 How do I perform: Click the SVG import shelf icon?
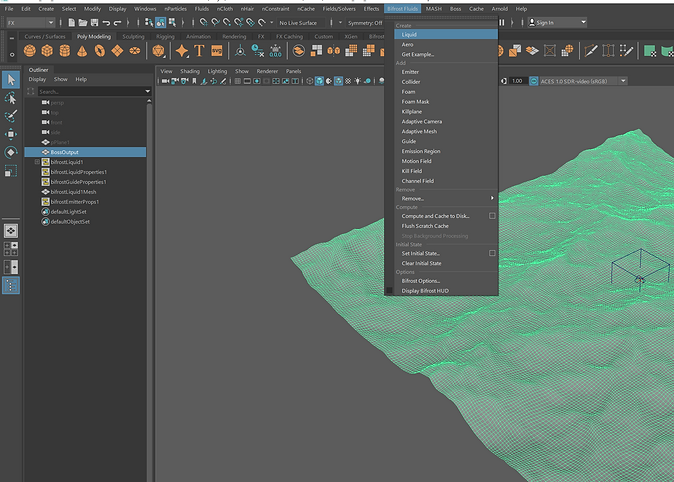(217, 51)
